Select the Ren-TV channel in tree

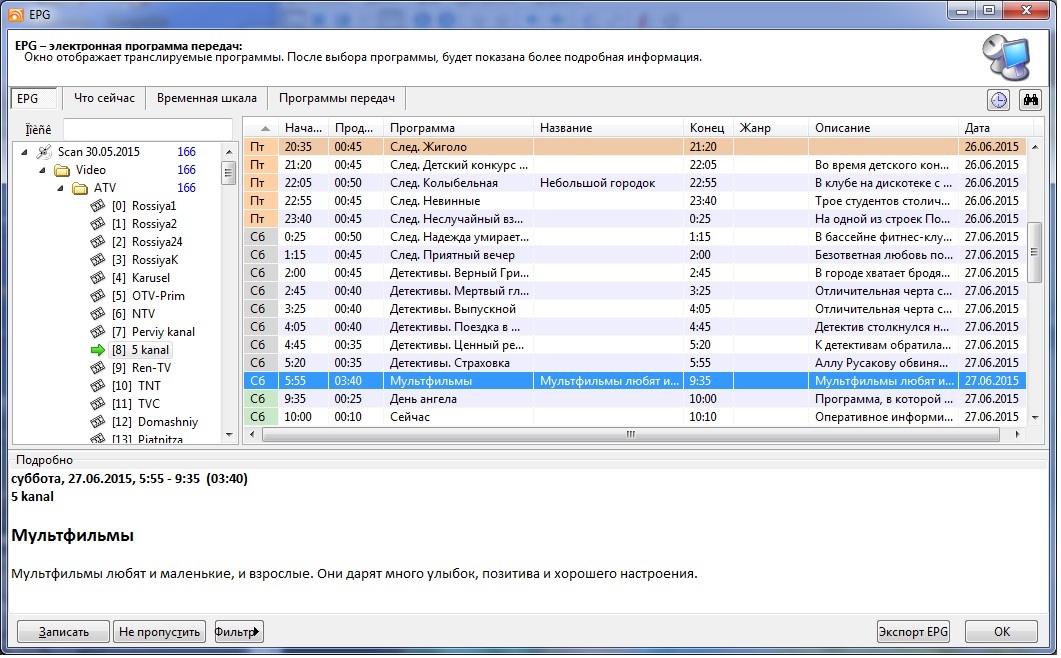[x=151, y=368]
